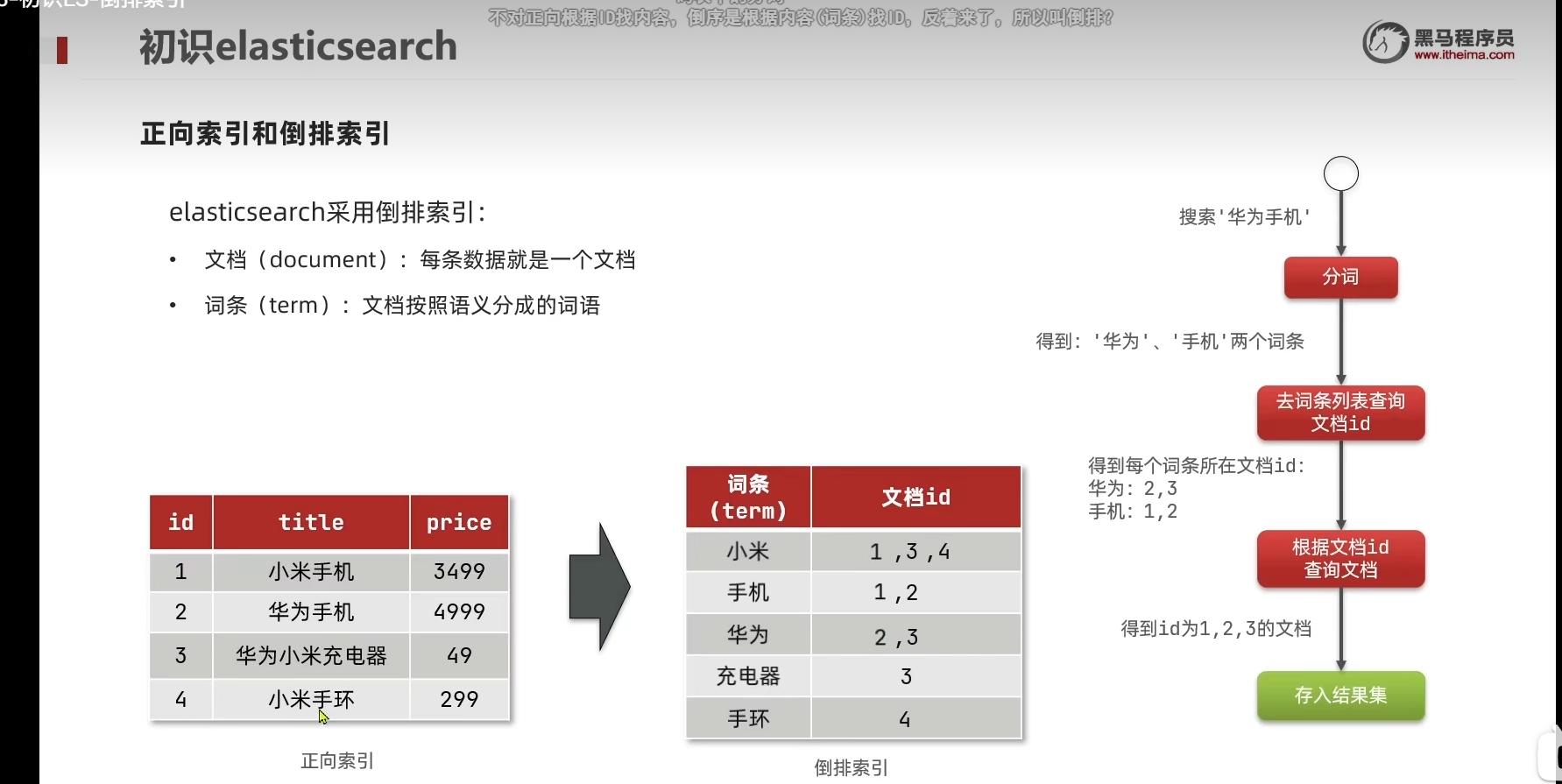The image size is (1562, 784).
Task: Click the price cell showing 4999
Action: 459,612
